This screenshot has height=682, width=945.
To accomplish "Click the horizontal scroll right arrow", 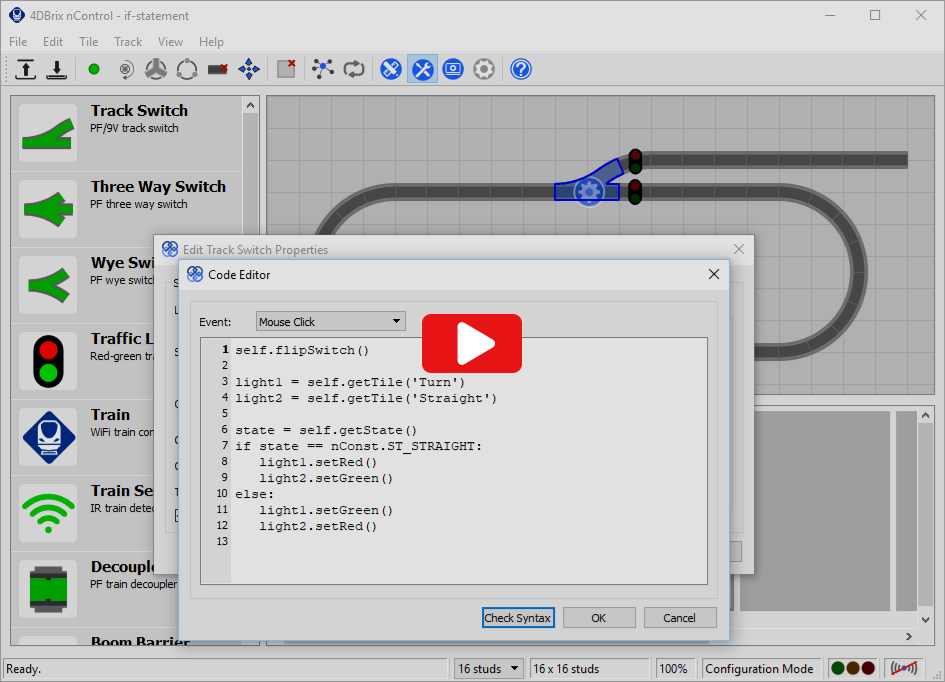I will [909, 636].
